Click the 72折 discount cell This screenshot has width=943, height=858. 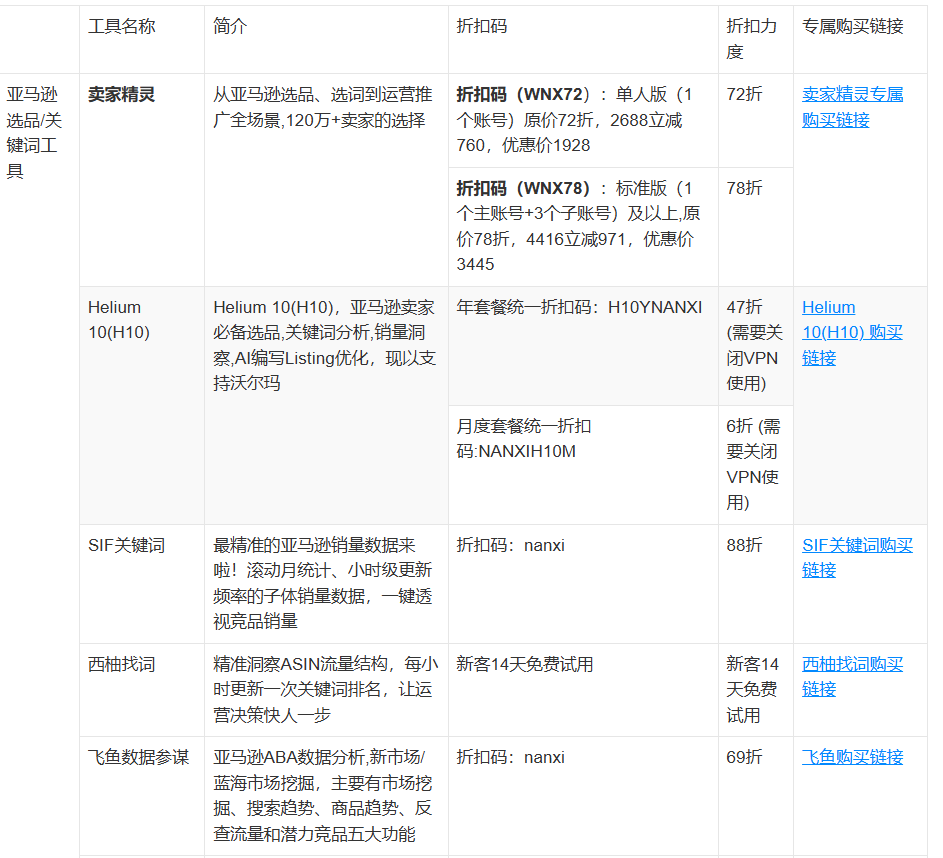pos(755,120)
